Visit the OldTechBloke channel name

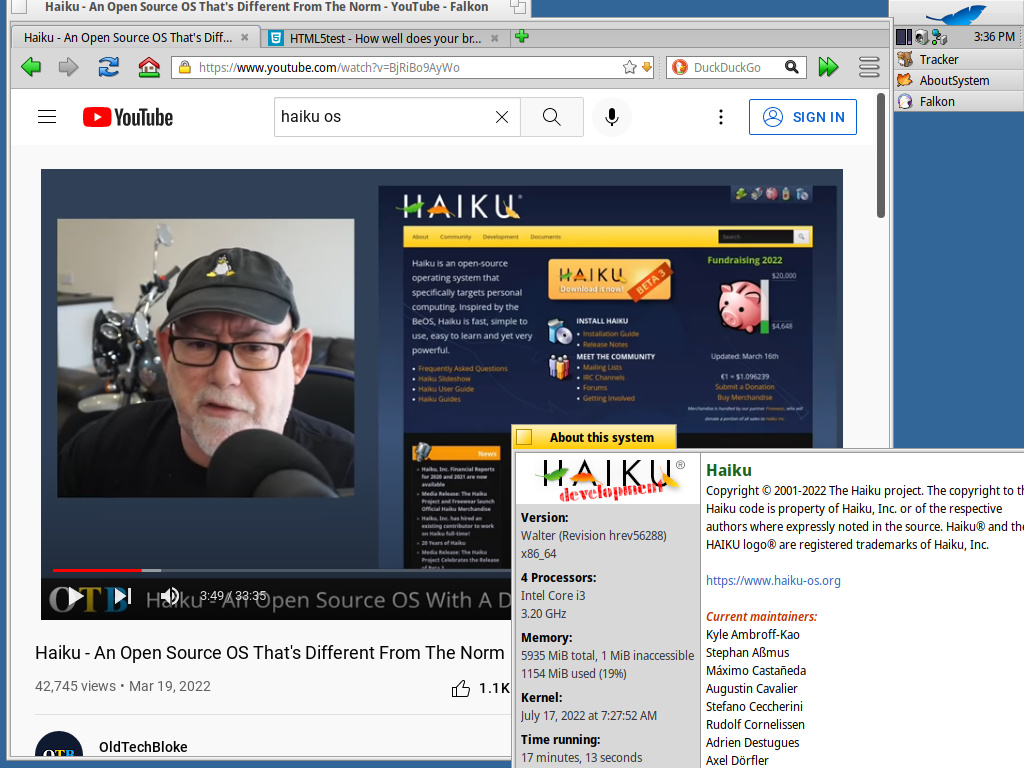point(143,747)
